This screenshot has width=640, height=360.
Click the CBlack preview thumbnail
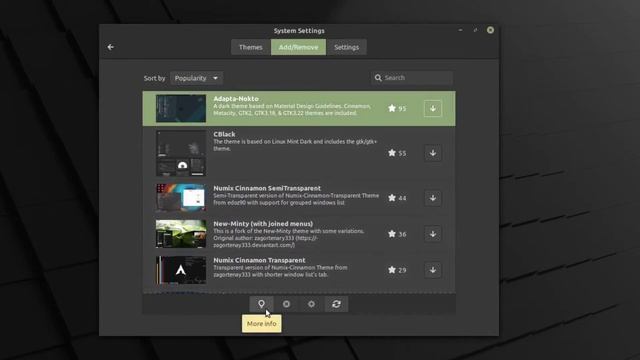[181, 153]
